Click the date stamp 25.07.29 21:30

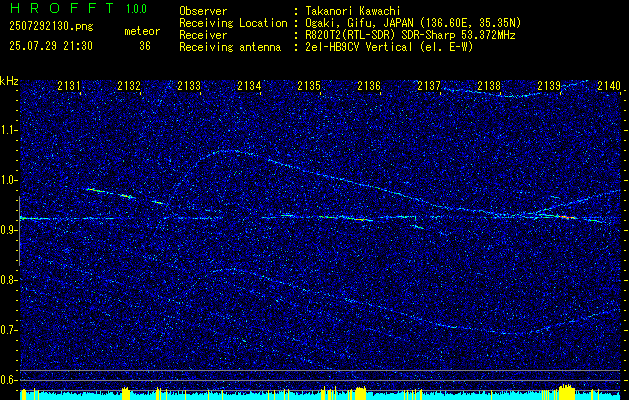click(x=51, y=46)
